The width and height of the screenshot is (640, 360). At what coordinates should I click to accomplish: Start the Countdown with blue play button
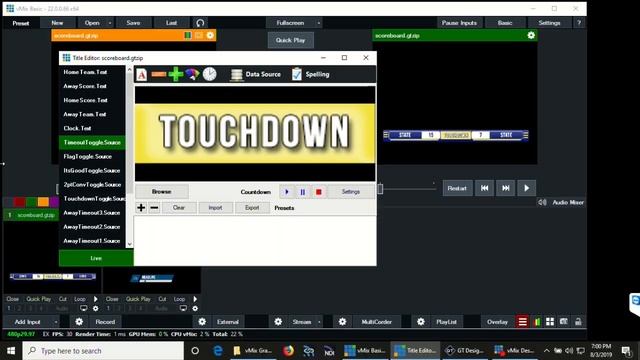[x=287, y=192]
